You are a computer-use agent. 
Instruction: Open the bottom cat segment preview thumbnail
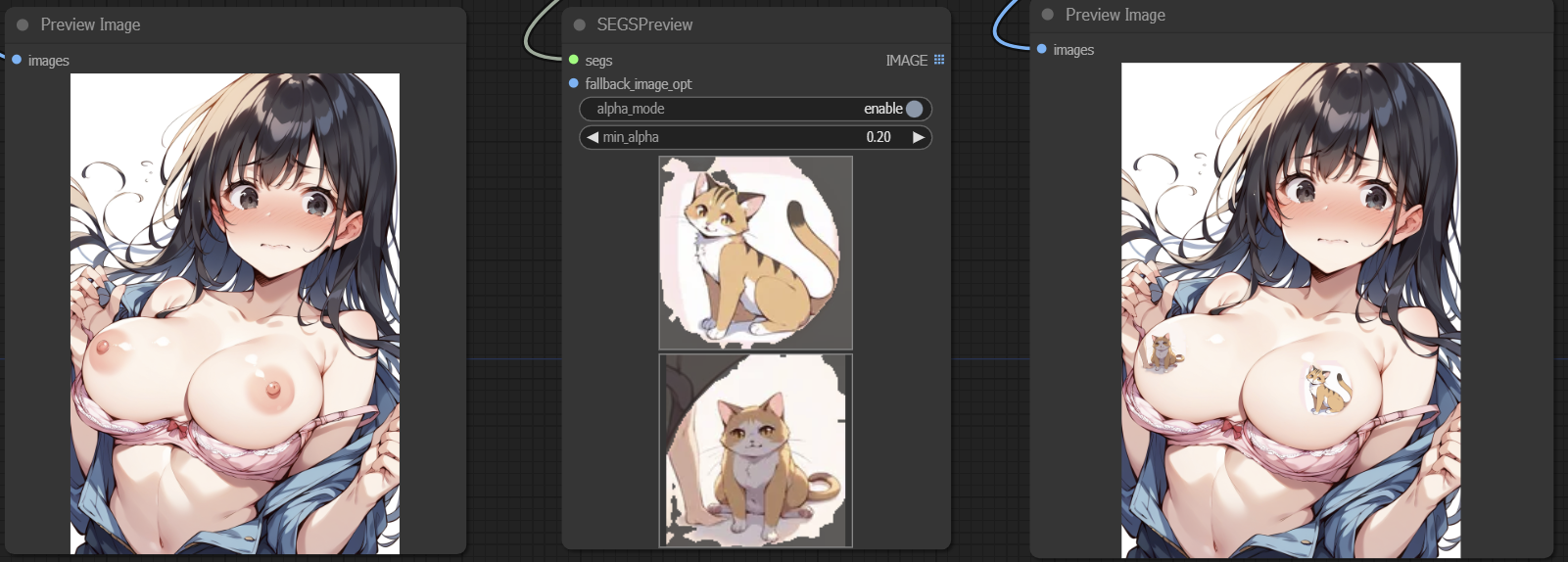(755, 450)
